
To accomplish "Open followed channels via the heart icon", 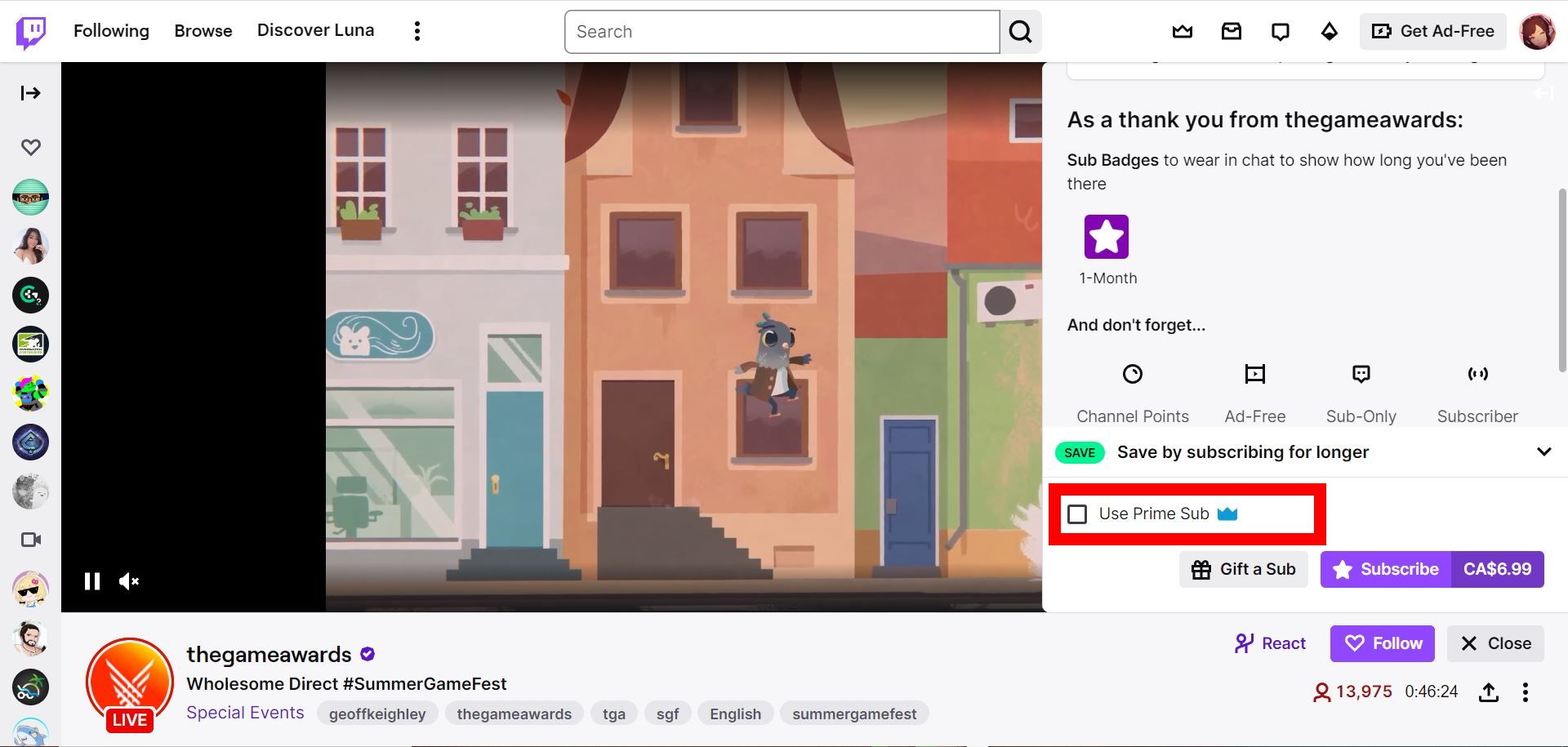I will (x=30, y=147).
